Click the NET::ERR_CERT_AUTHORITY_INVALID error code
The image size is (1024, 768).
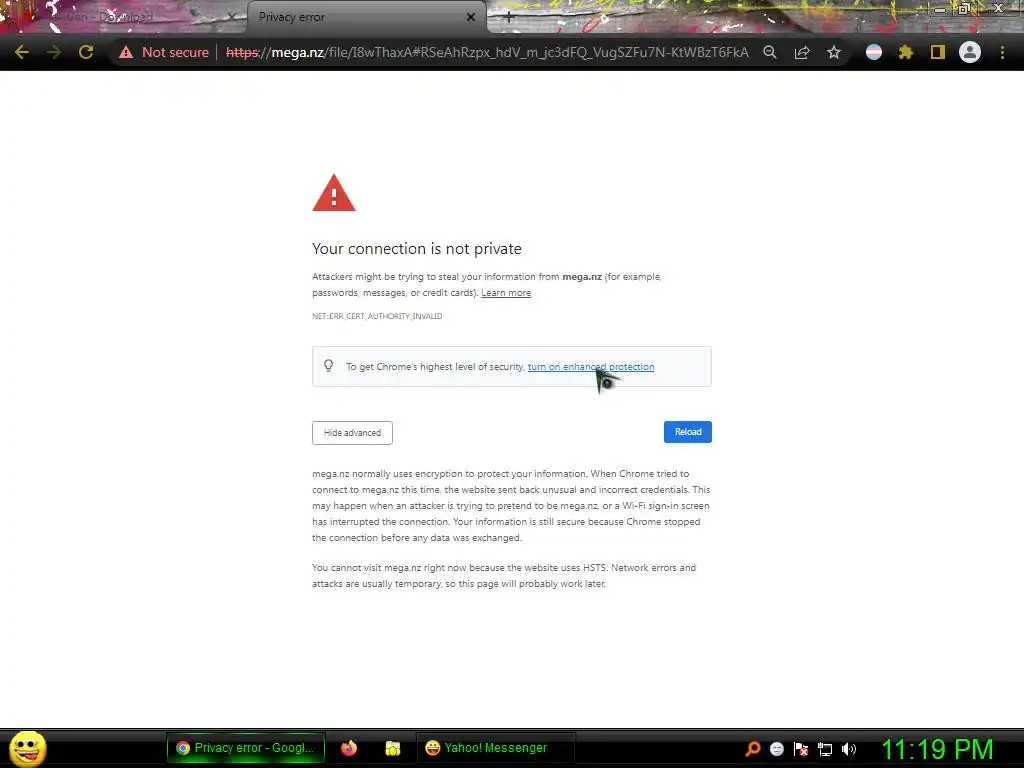pos(377,316)
